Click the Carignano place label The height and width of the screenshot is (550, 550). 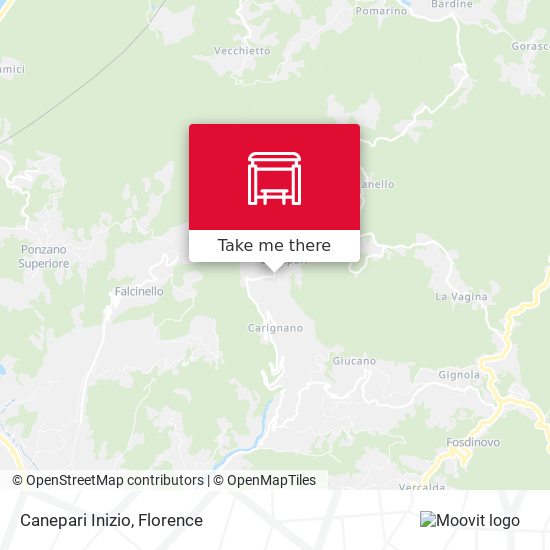pos(275,328)
